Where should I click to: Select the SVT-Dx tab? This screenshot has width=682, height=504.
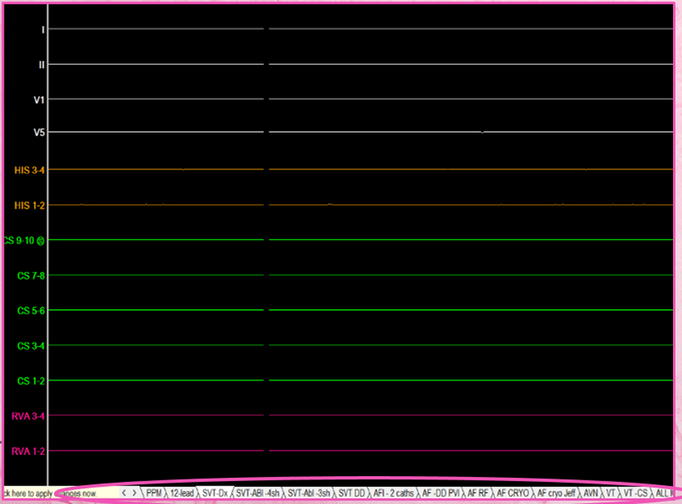215,493
